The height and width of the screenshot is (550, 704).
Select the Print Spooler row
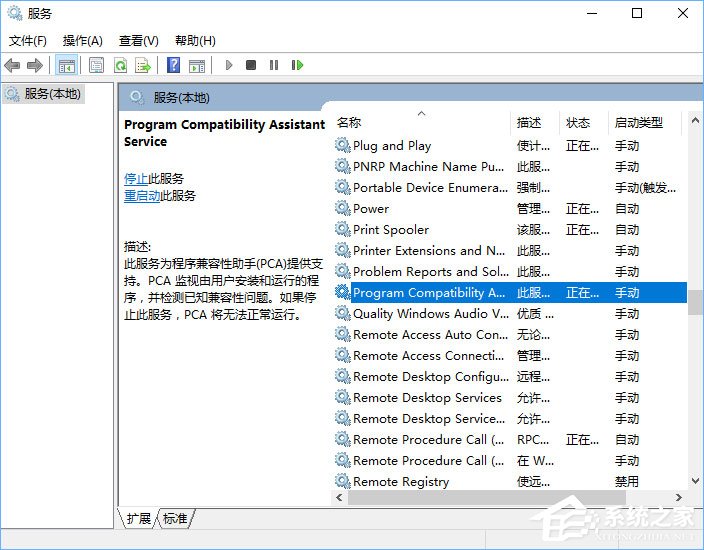click(510, 229)
